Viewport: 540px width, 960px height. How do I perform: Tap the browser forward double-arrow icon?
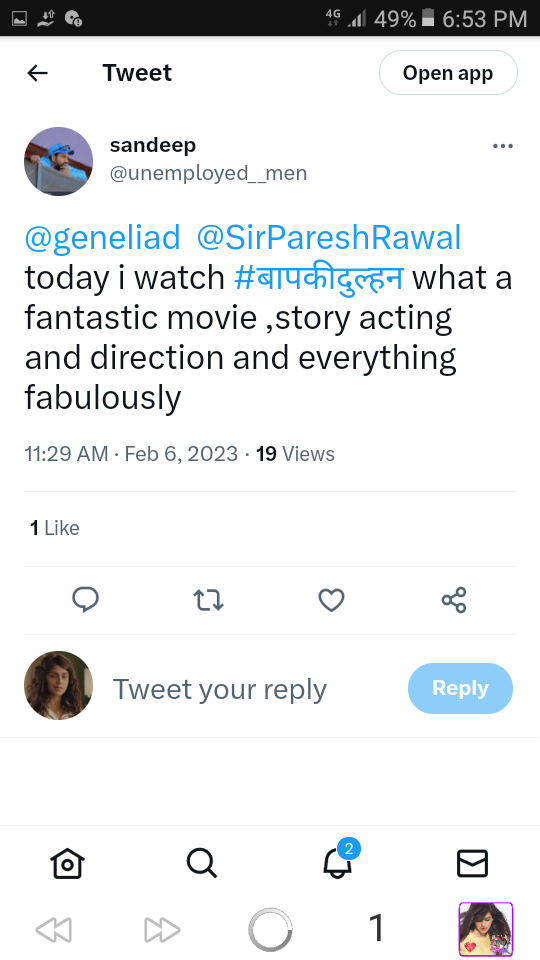(162, 930)
